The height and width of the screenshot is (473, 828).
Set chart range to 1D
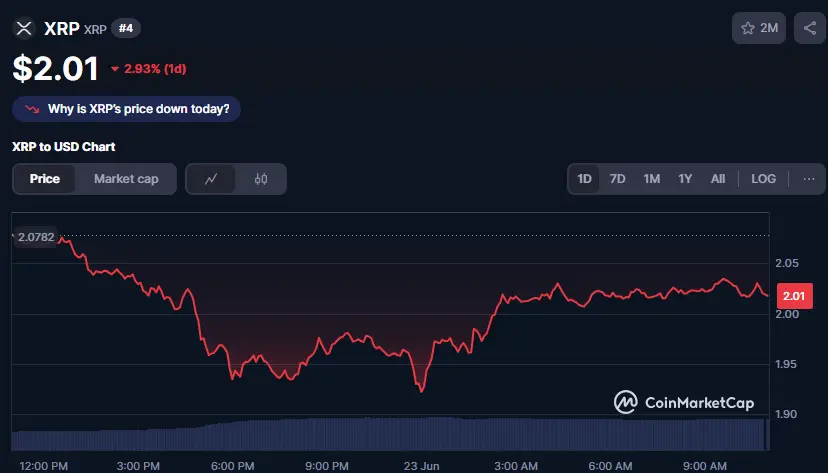(584, 179)
